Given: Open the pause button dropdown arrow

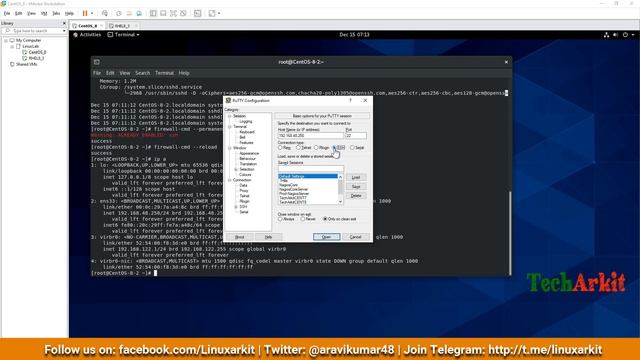Looking at the screenshot, I should [92, 13].
